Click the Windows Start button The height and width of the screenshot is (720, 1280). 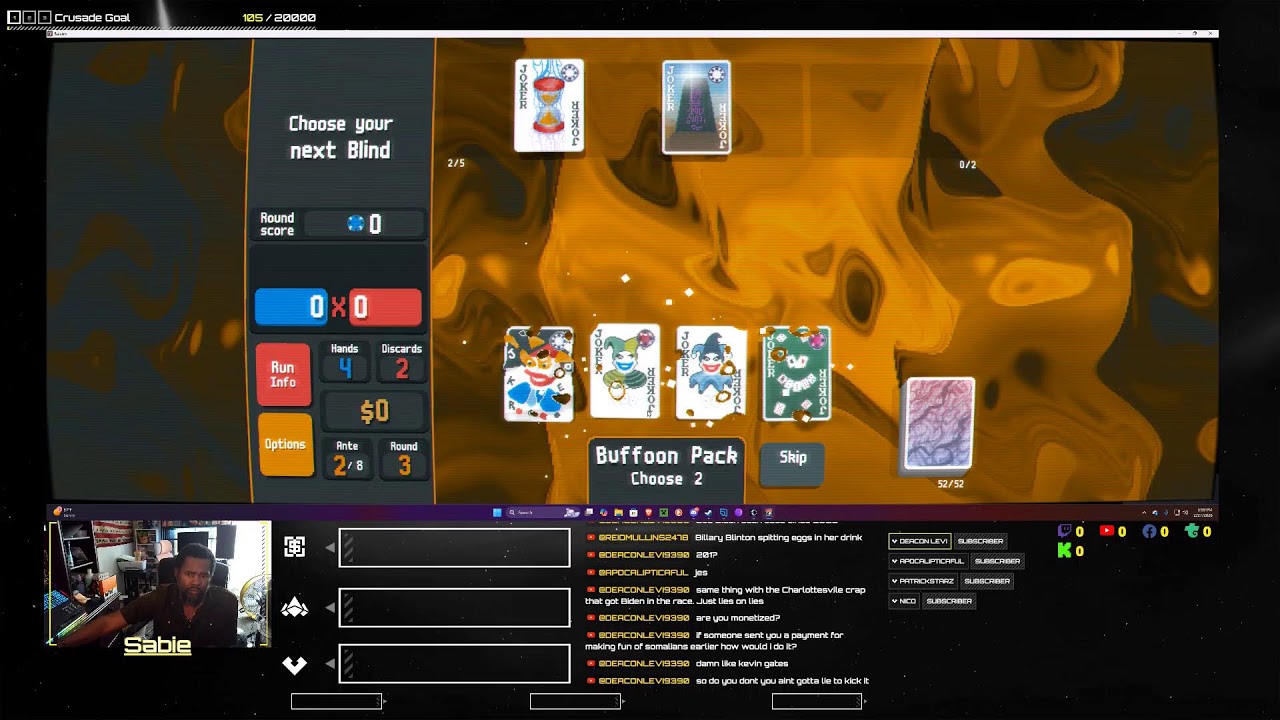click(497, 512)
